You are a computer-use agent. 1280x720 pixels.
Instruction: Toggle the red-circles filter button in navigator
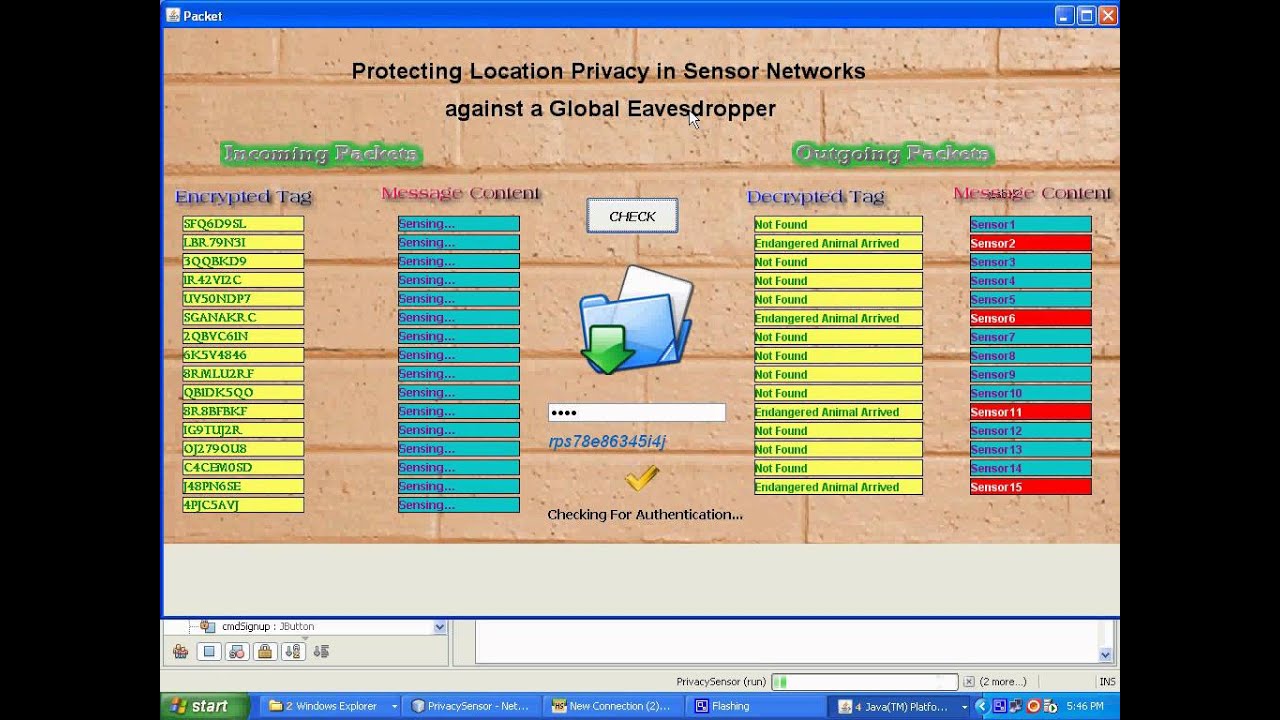tap(237, 652)
